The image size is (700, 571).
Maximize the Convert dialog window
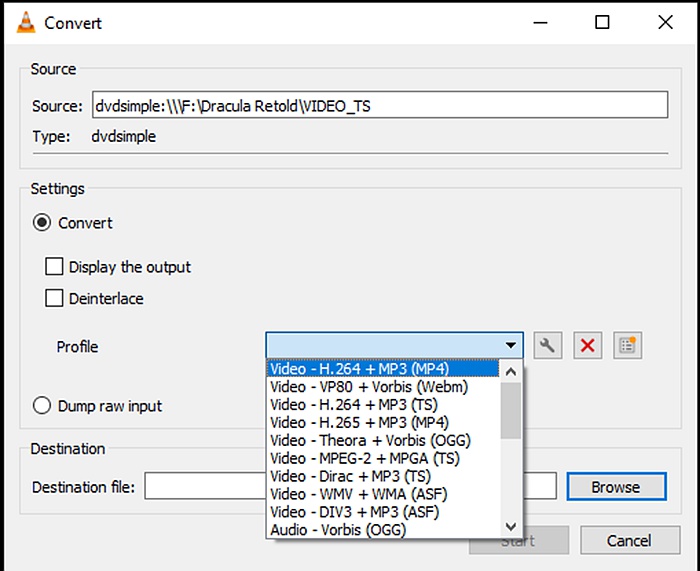(602, 22)
